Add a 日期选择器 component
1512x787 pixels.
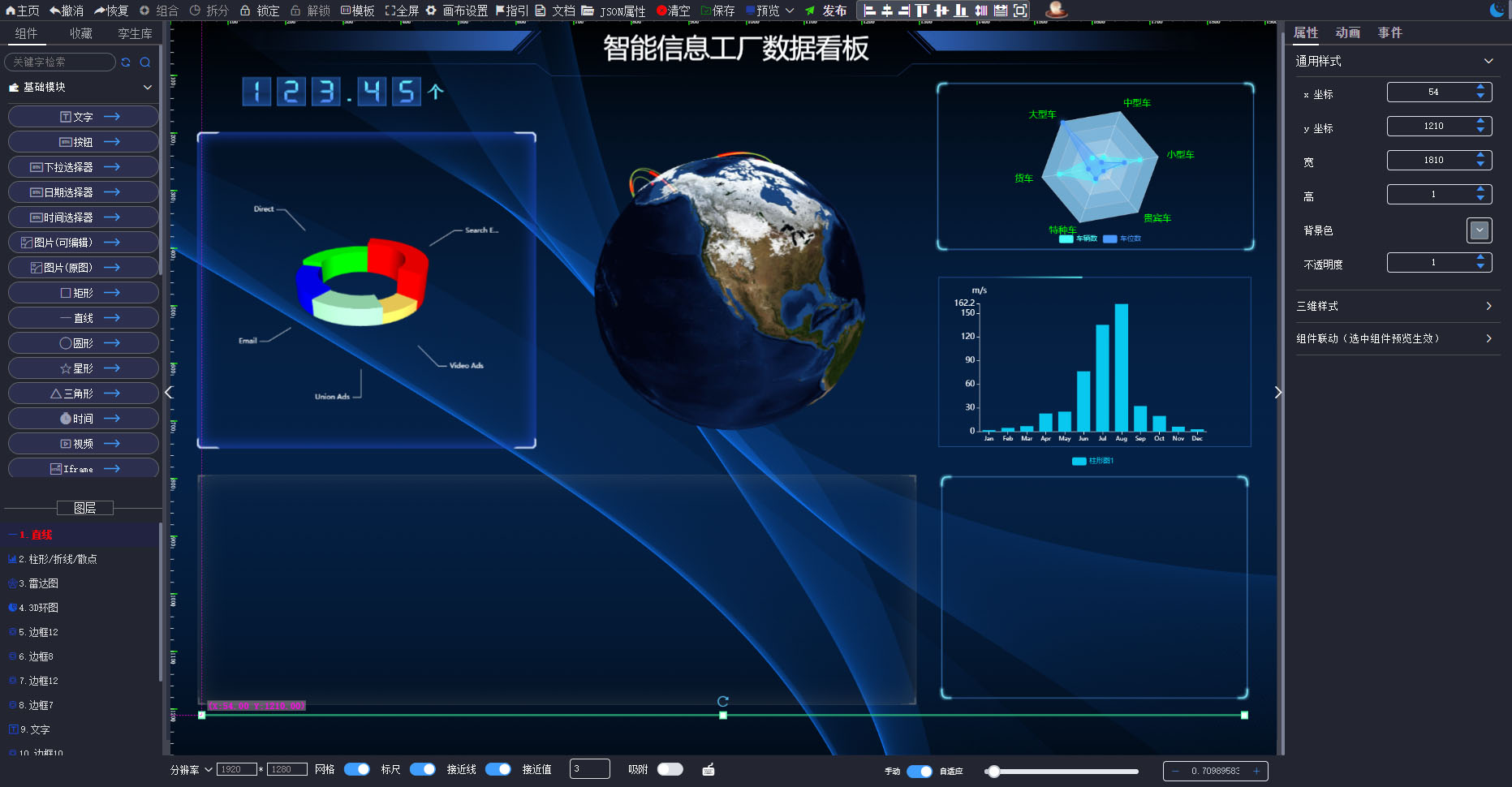[83, 192]
